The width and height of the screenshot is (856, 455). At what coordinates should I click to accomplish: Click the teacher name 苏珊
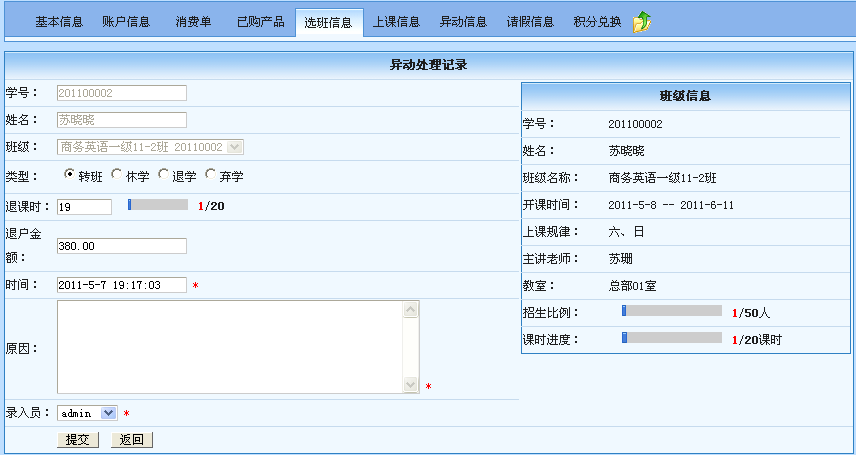point(621,258)
